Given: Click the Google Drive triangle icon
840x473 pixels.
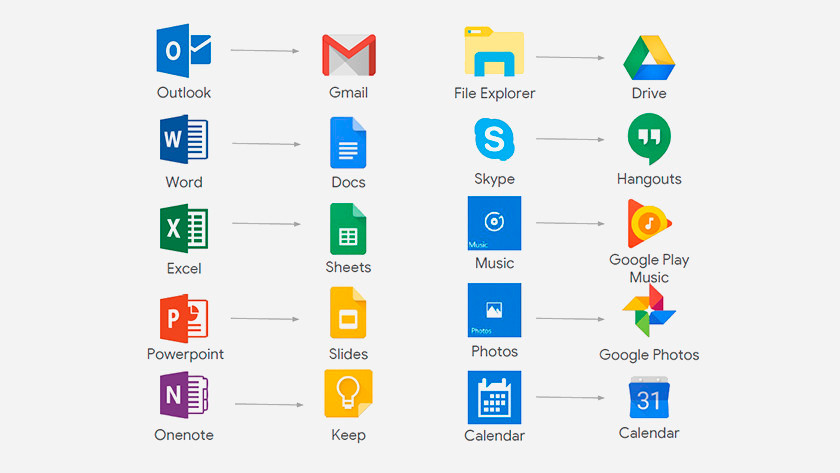Looking at the screenshot, I should (649, 56).
